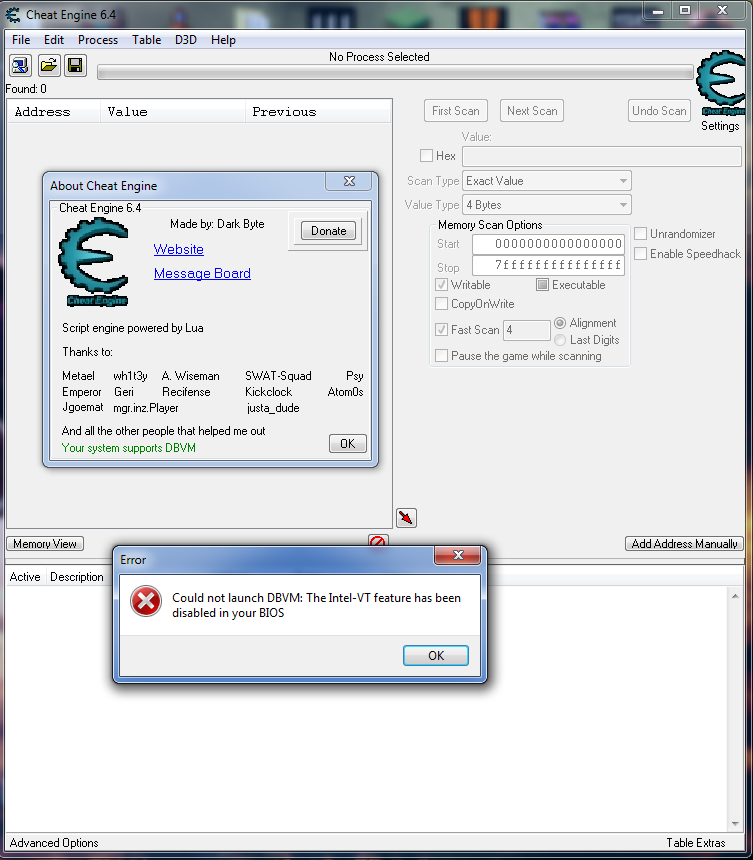Open the Scan Type dropdown
Image resolution: width=753 pixels, height=860 pixels.
click(x=547, y=181)
